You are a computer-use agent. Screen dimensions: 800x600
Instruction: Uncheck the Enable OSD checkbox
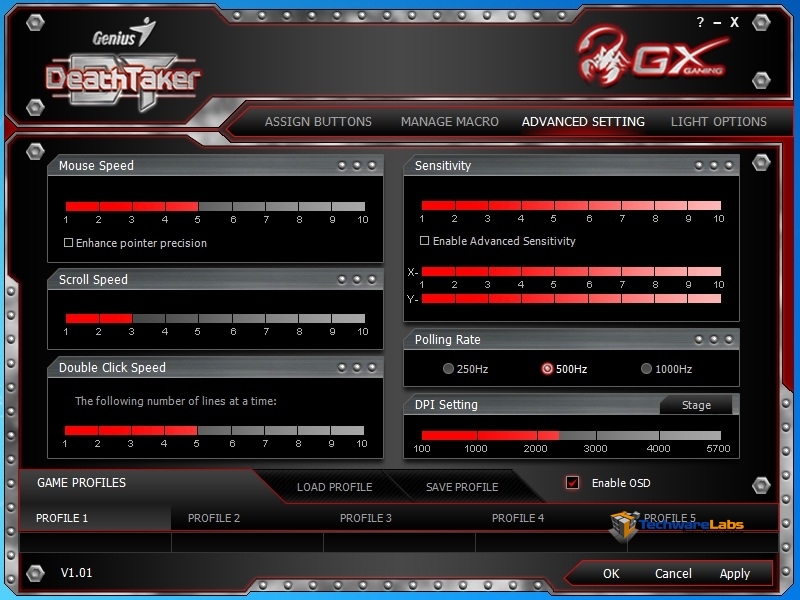[572, 482]
